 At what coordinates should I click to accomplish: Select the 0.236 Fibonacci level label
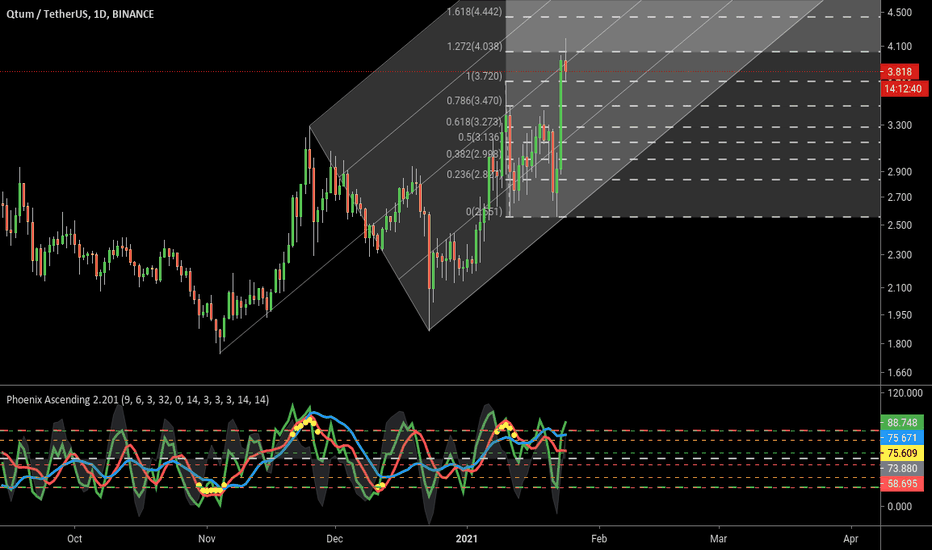(x=474, y=174)
